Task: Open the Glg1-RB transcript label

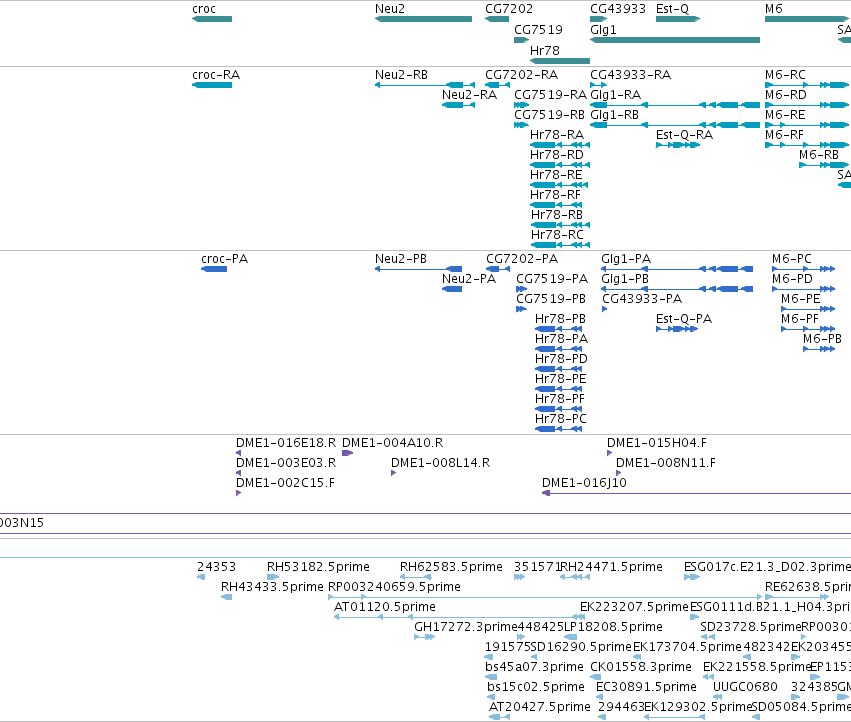Action: point(614,115)
